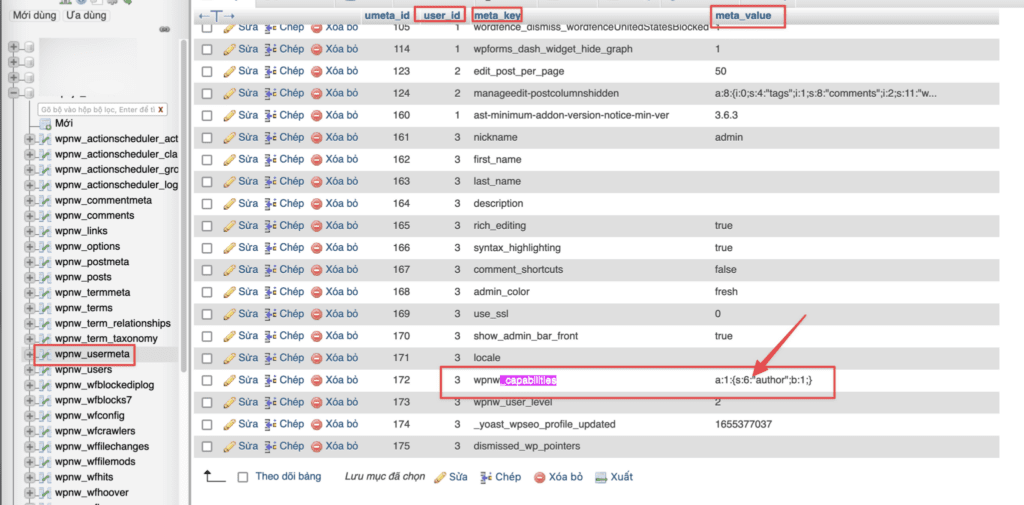1024x505 pixels.
Task: Sort by the meta_key column header
Action: (x=497, y=14)
